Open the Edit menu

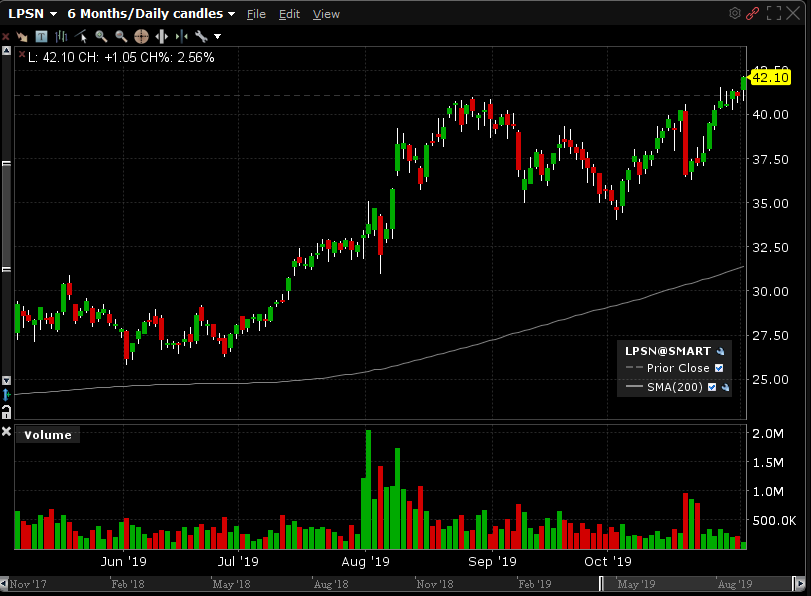289,14
